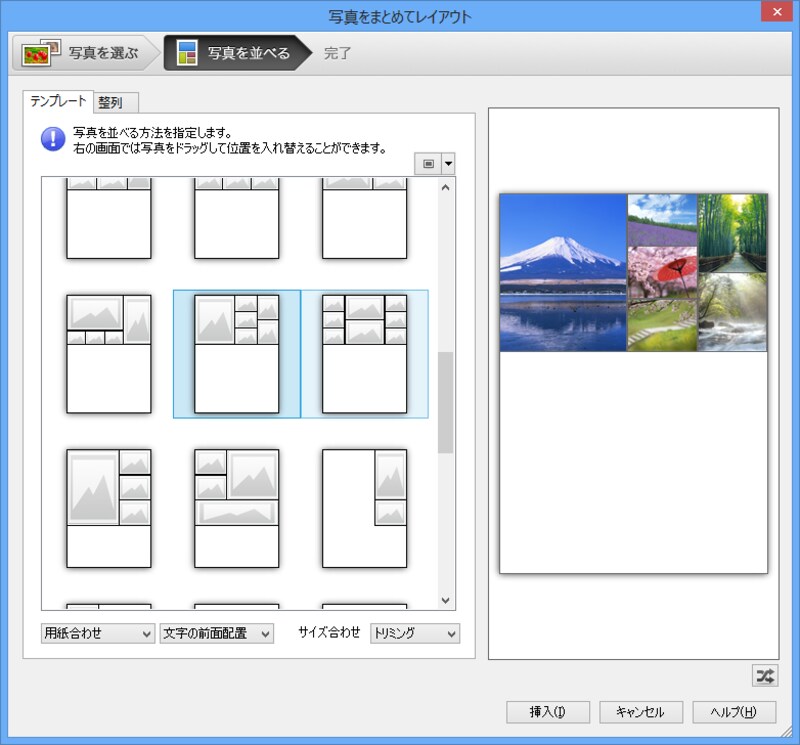
Task: Open the トリミング size-fitting dropdown
Action: click(414, 633)
